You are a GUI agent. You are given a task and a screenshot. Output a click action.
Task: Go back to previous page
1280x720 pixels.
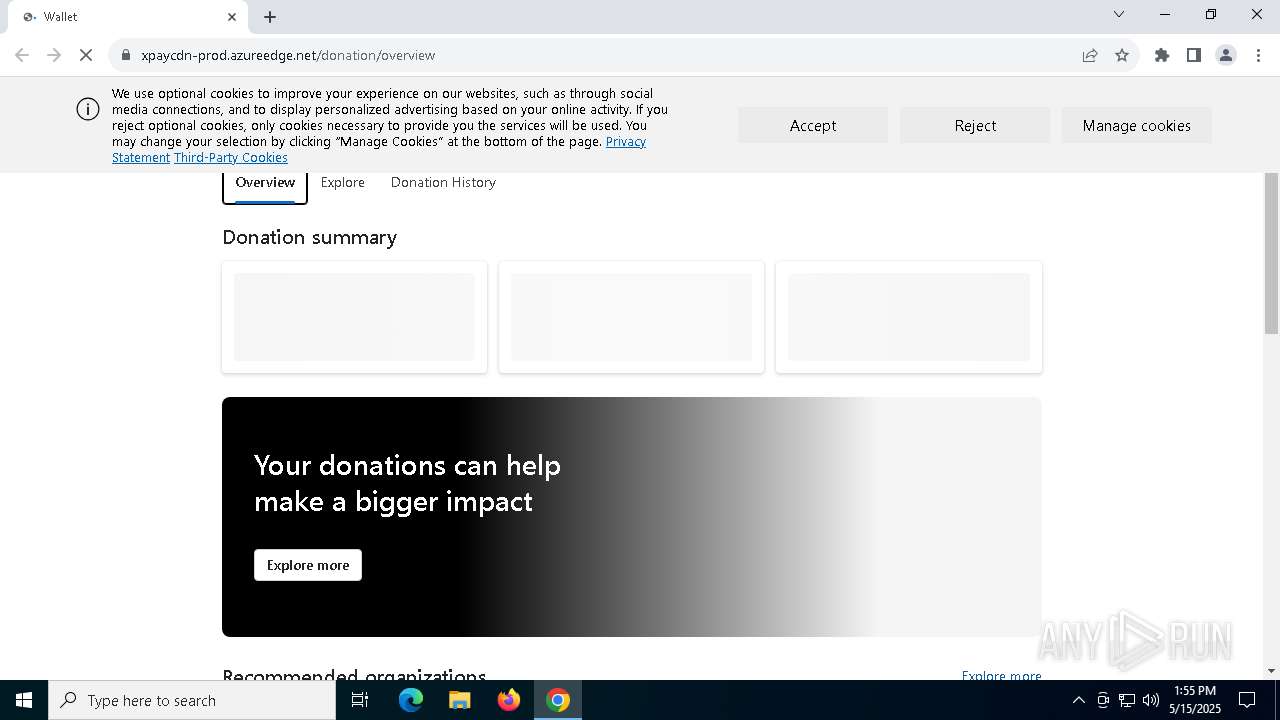[x=22, y=55]
